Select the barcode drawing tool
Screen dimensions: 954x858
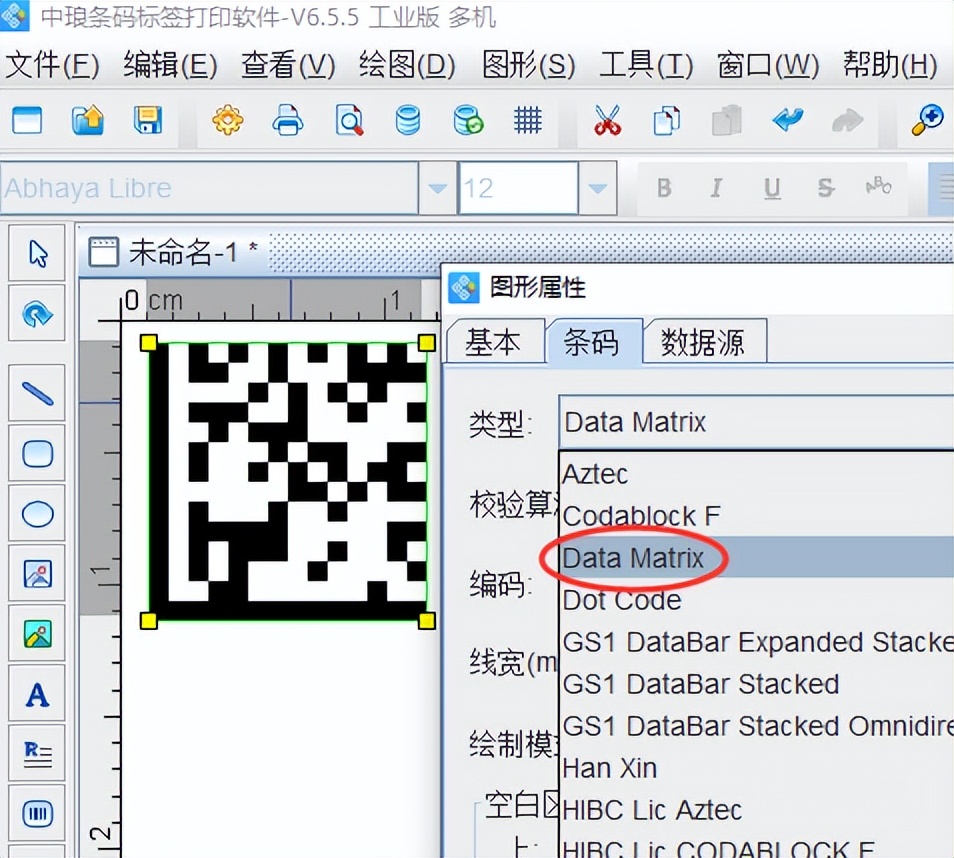click(37, 814)
